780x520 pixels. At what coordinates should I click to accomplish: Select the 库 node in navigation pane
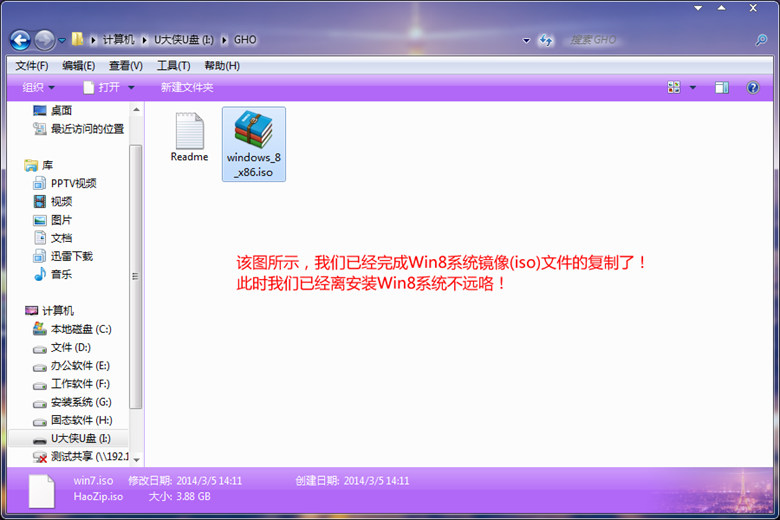point(39,165)
